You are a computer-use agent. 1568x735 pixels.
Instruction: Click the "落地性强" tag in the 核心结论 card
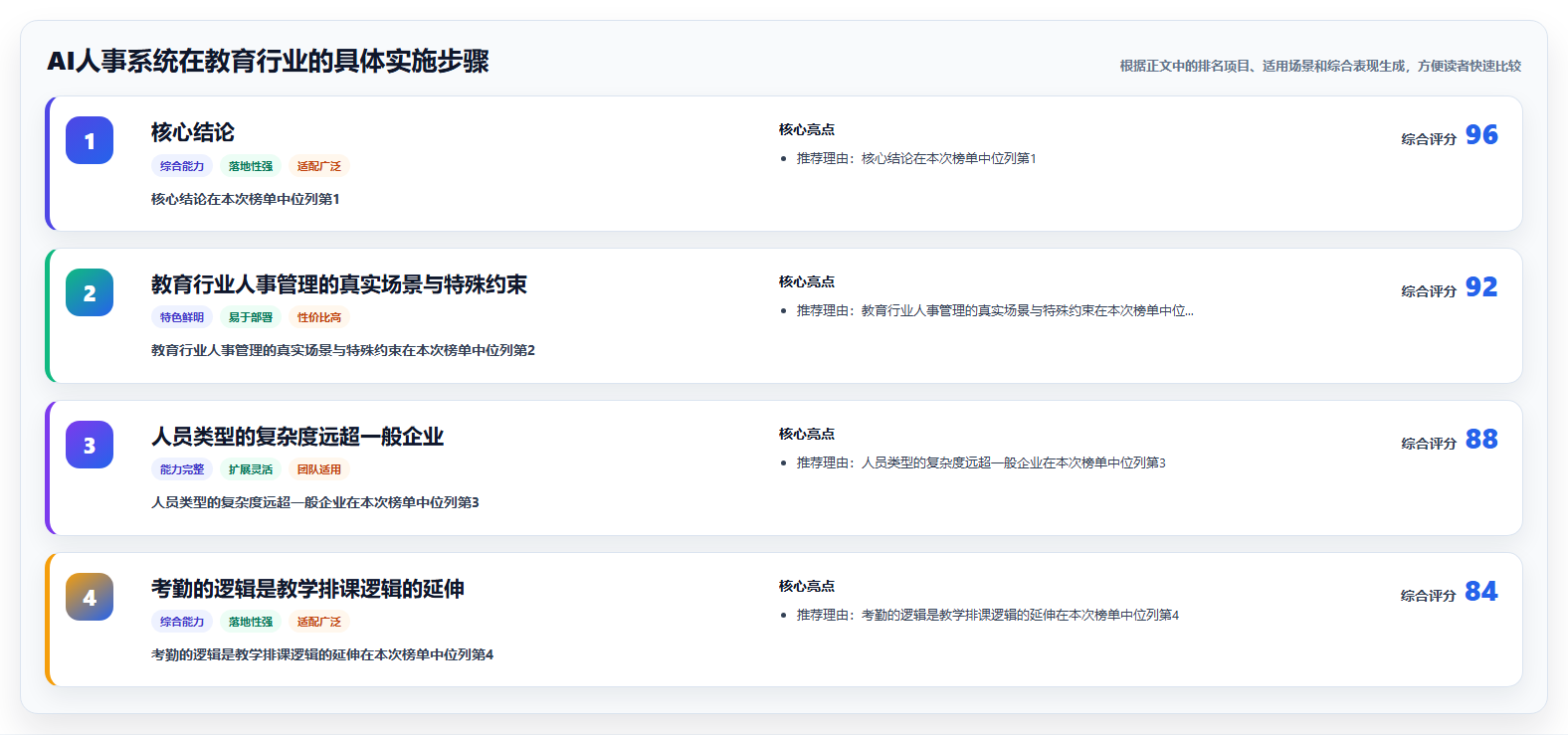point(251,166)
